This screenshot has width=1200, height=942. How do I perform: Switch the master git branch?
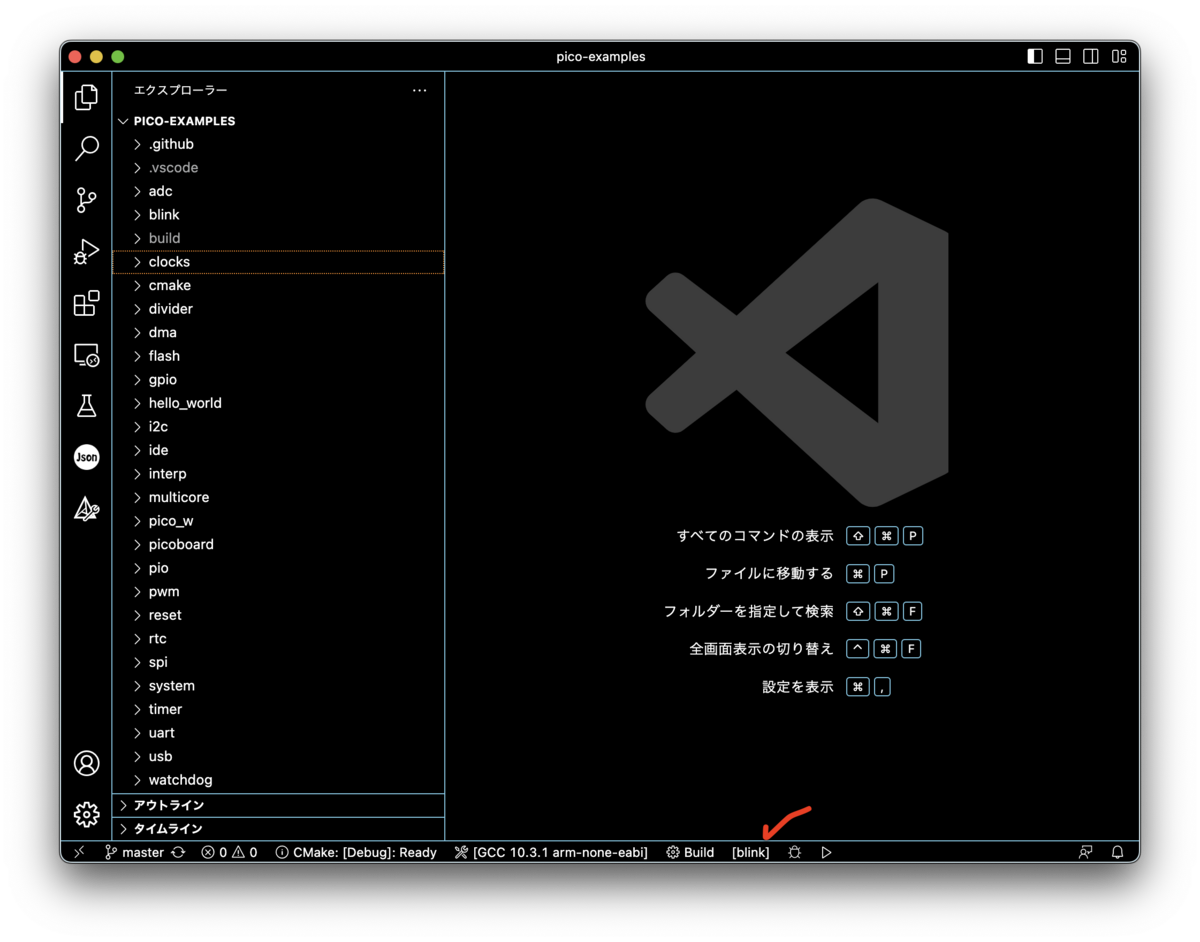[135, 852]
